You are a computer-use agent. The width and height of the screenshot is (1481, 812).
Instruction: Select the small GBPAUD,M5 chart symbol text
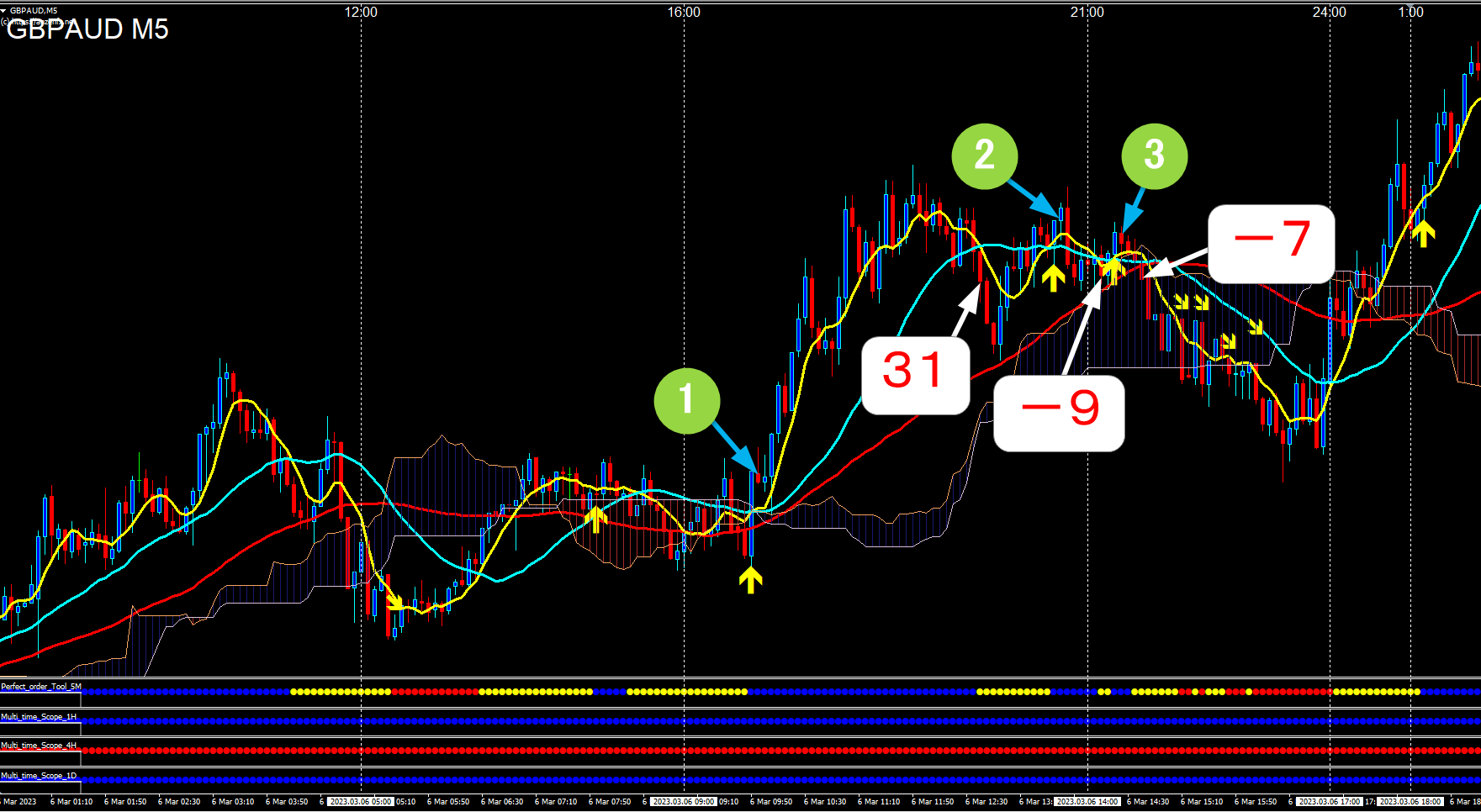34,11
